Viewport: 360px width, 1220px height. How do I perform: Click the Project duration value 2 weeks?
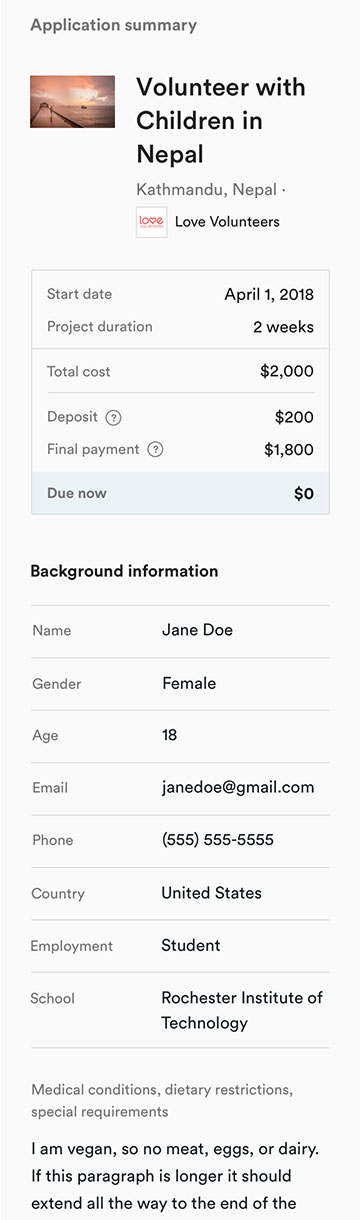click(284, 327)
